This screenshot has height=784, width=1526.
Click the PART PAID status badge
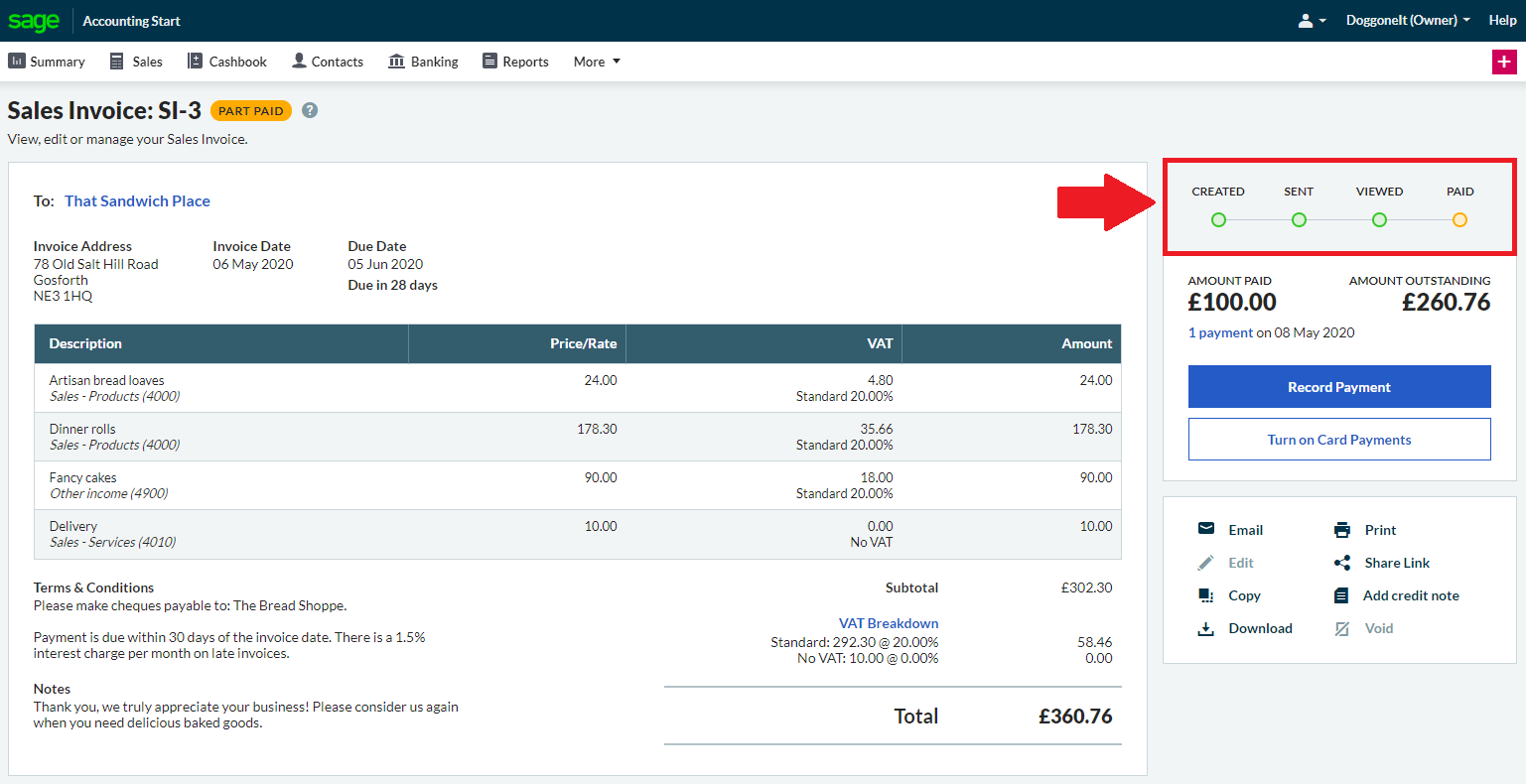pyautogui.click(x=251, y=111)
